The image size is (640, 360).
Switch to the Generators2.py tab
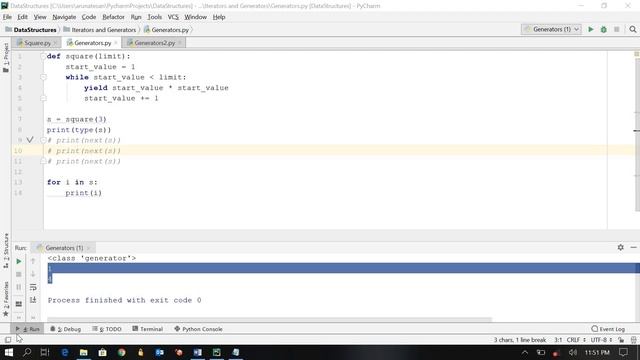tap(154, 42)
